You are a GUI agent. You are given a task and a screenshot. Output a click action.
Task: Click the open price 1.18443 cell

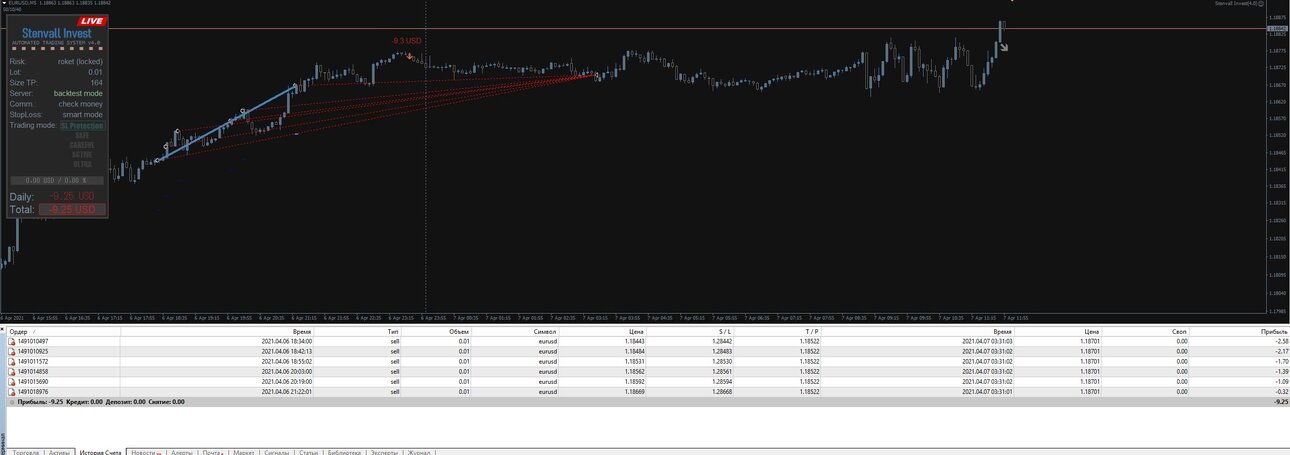(x=635, y=341)
